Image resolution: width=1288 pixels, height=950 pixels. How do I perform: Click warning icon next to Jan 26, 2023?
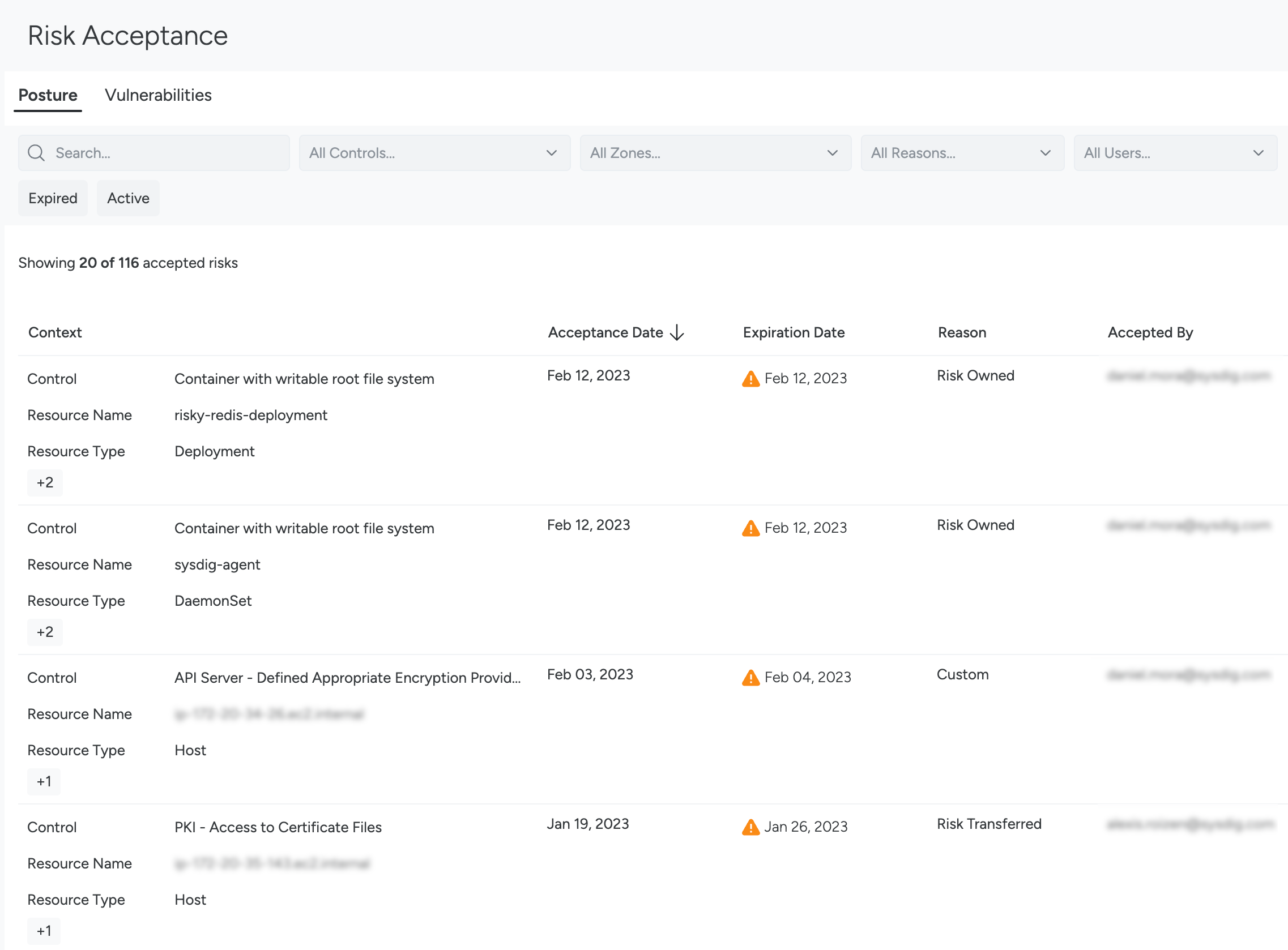[750, 828]
